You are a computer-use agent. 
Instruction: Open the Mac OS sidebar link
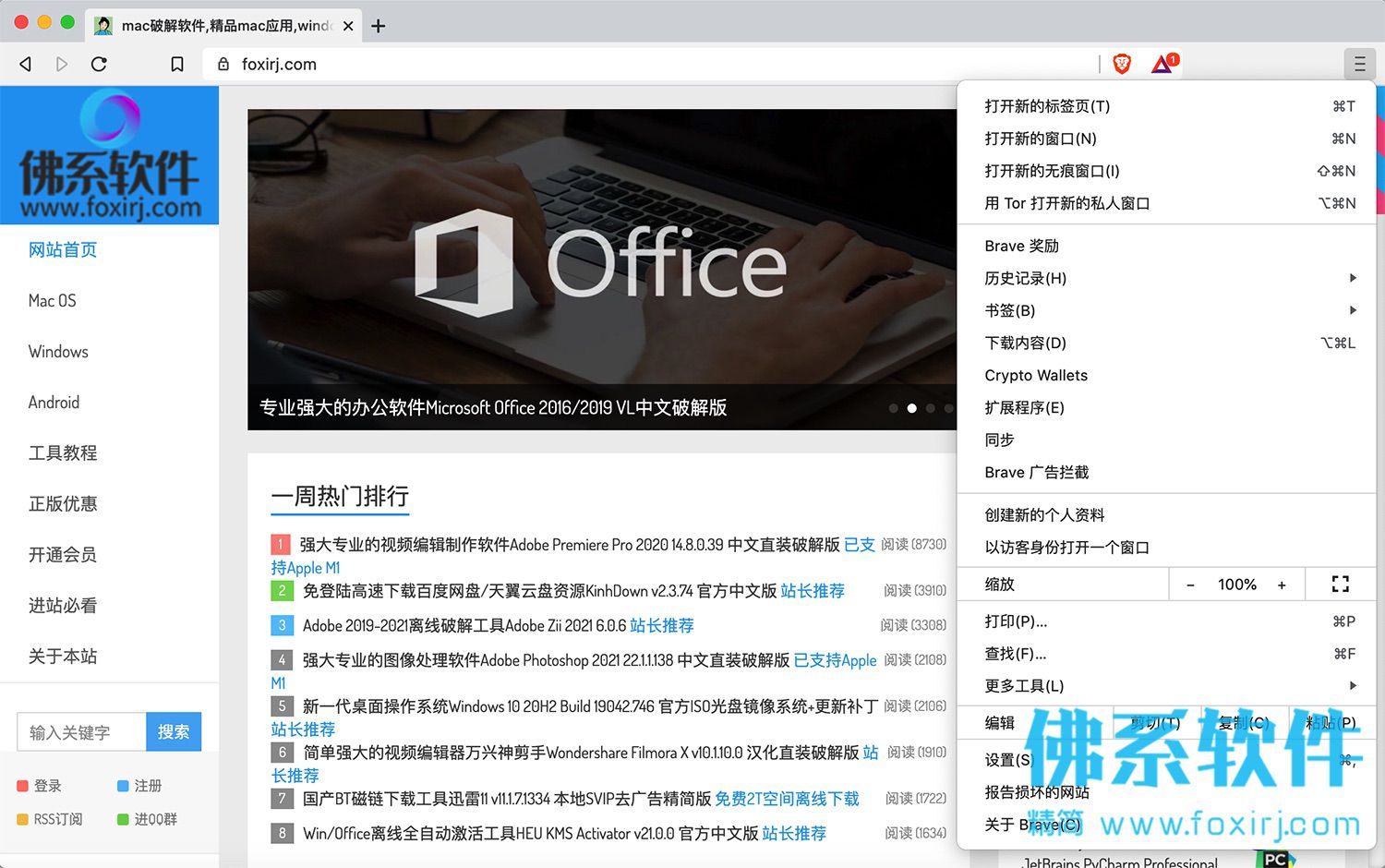pos(53,300)
